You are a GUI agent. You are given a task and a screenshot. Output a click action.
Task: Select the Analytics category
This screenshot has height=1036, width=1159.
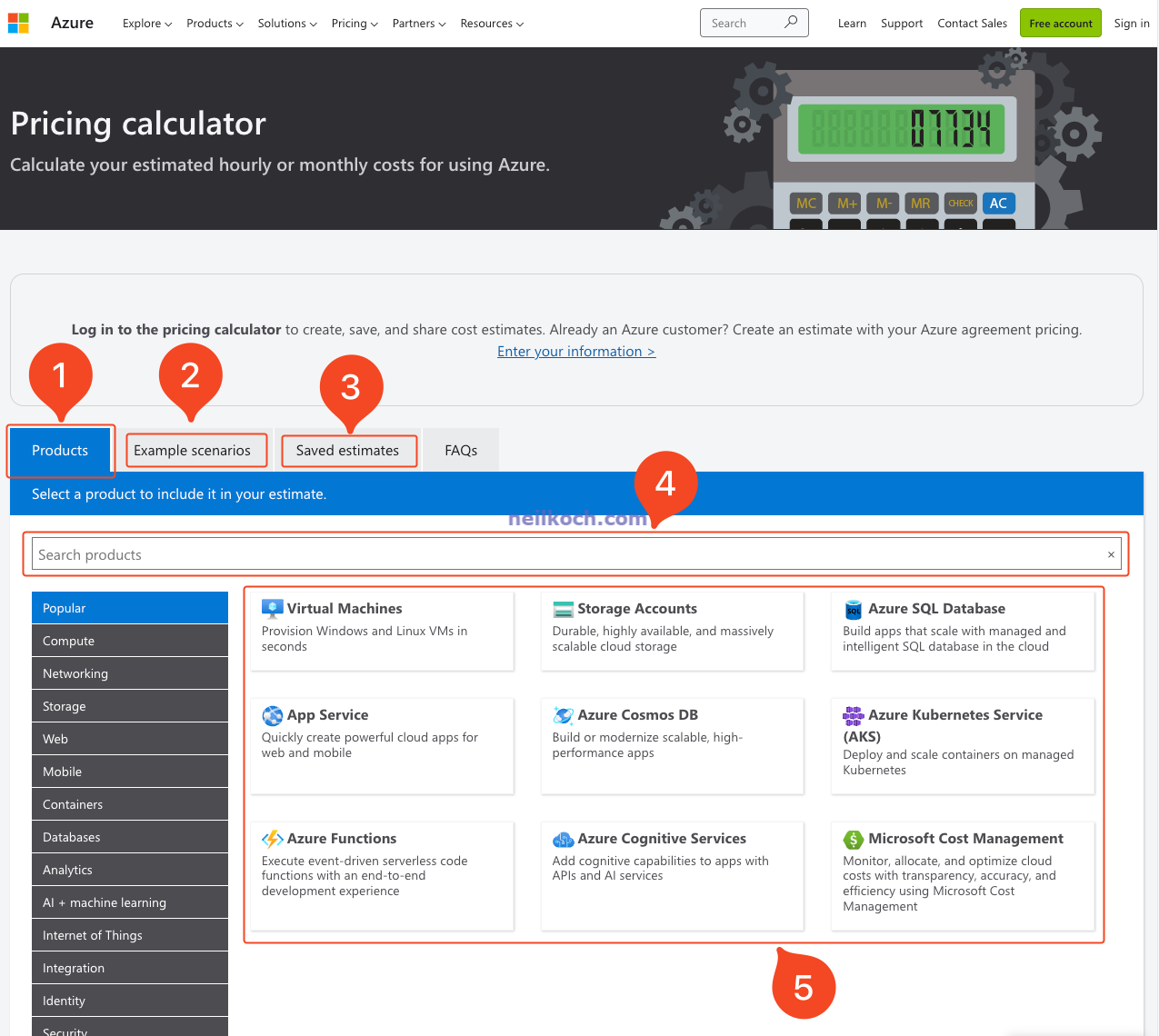(x=130, y=870)
